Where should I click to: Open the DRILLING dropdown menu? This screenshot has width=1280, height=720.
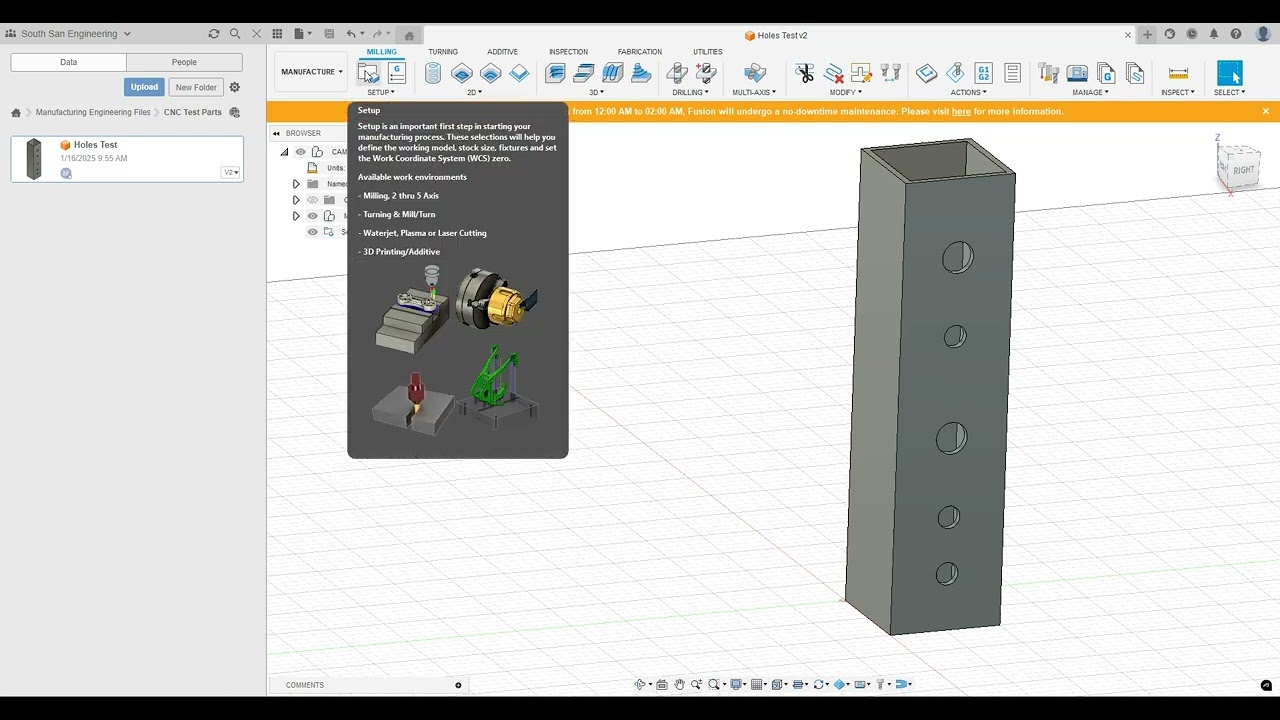click(x=690, y=92)
